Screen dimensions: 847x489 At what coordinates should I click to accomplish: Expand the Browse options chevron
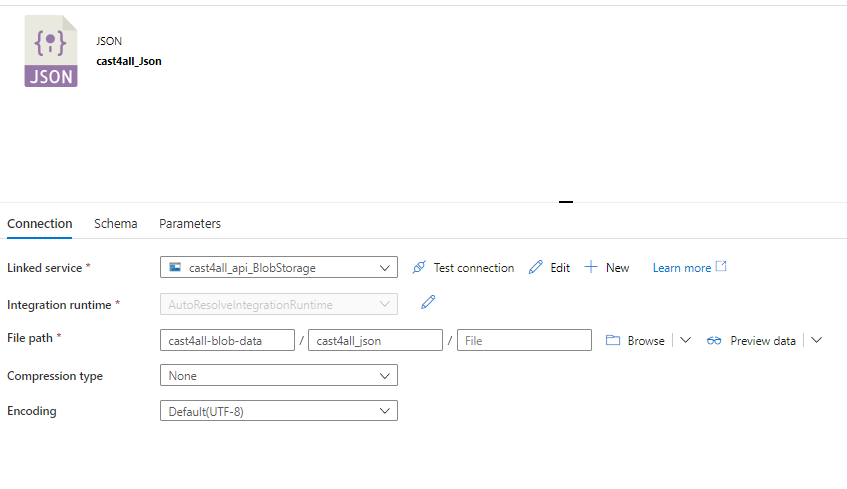(x=685, y=340)
